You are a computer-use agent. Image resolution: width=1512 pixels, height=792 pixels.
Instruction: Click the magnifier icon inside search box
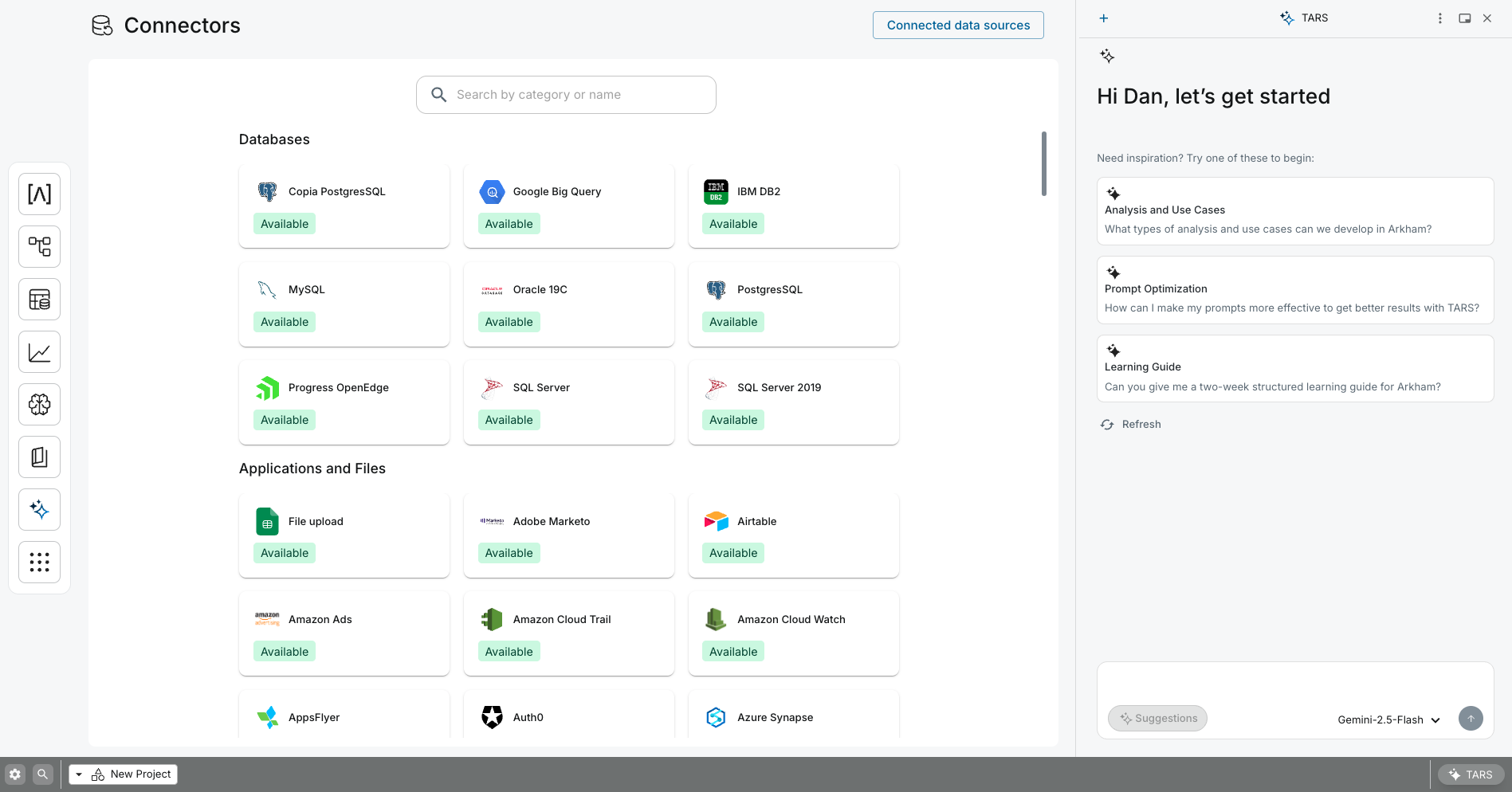(x=438, y=95)
